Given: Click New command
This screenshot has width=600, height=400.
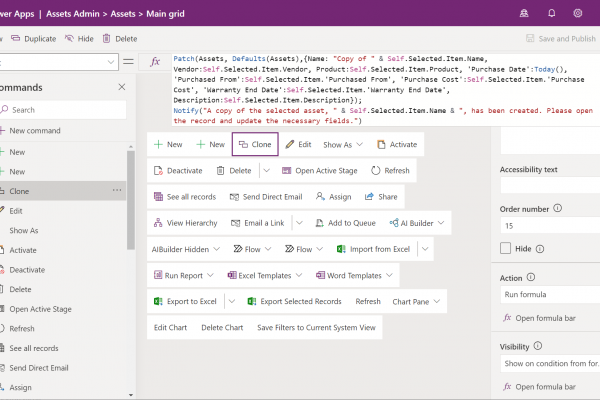Looking at the screenshot, I should 31,131.
